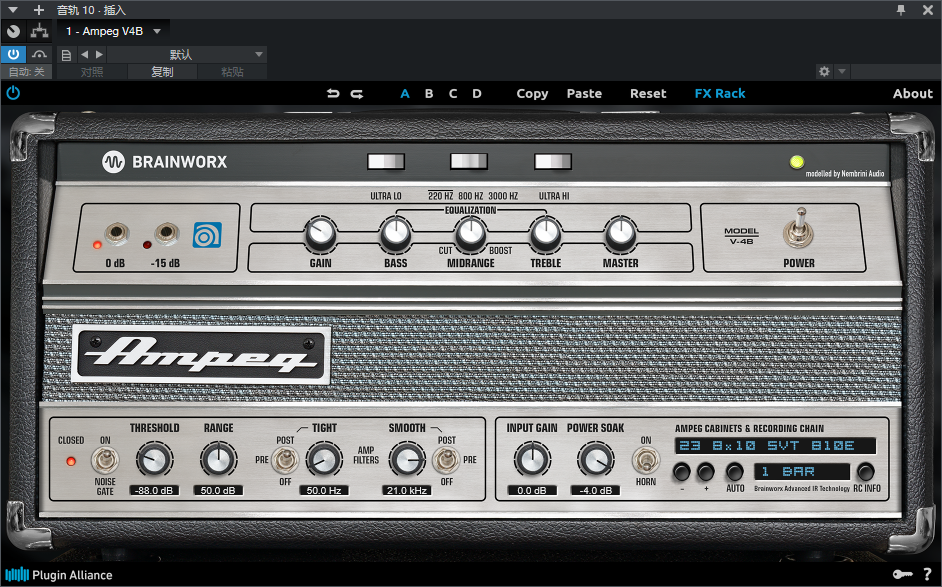Viewport: 942px width, 587px height.
Task: Click the add insert plus icon
Action: (x=39, y=10)
